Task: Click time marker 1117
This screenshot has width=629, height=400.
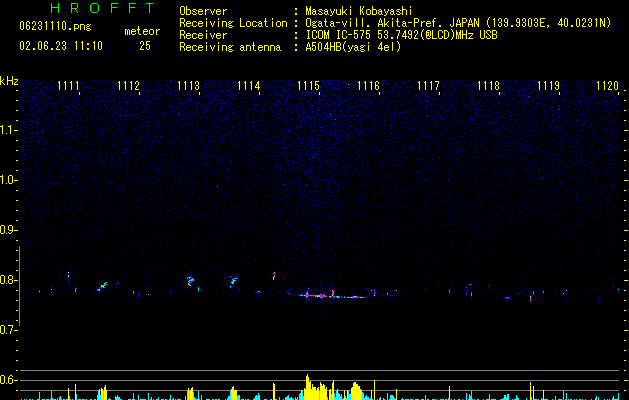Action: [x=428, y=86]
